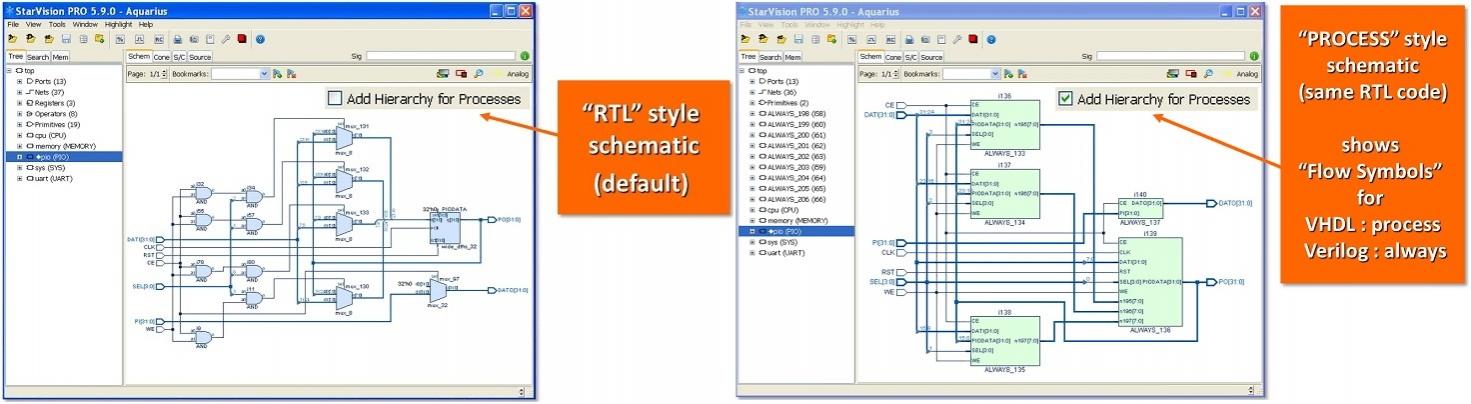Expand ALWAYS_198 node in PROCESS-style window tree
The image size is (1471, 404).
pyautogui.click(x=752, y=114)
